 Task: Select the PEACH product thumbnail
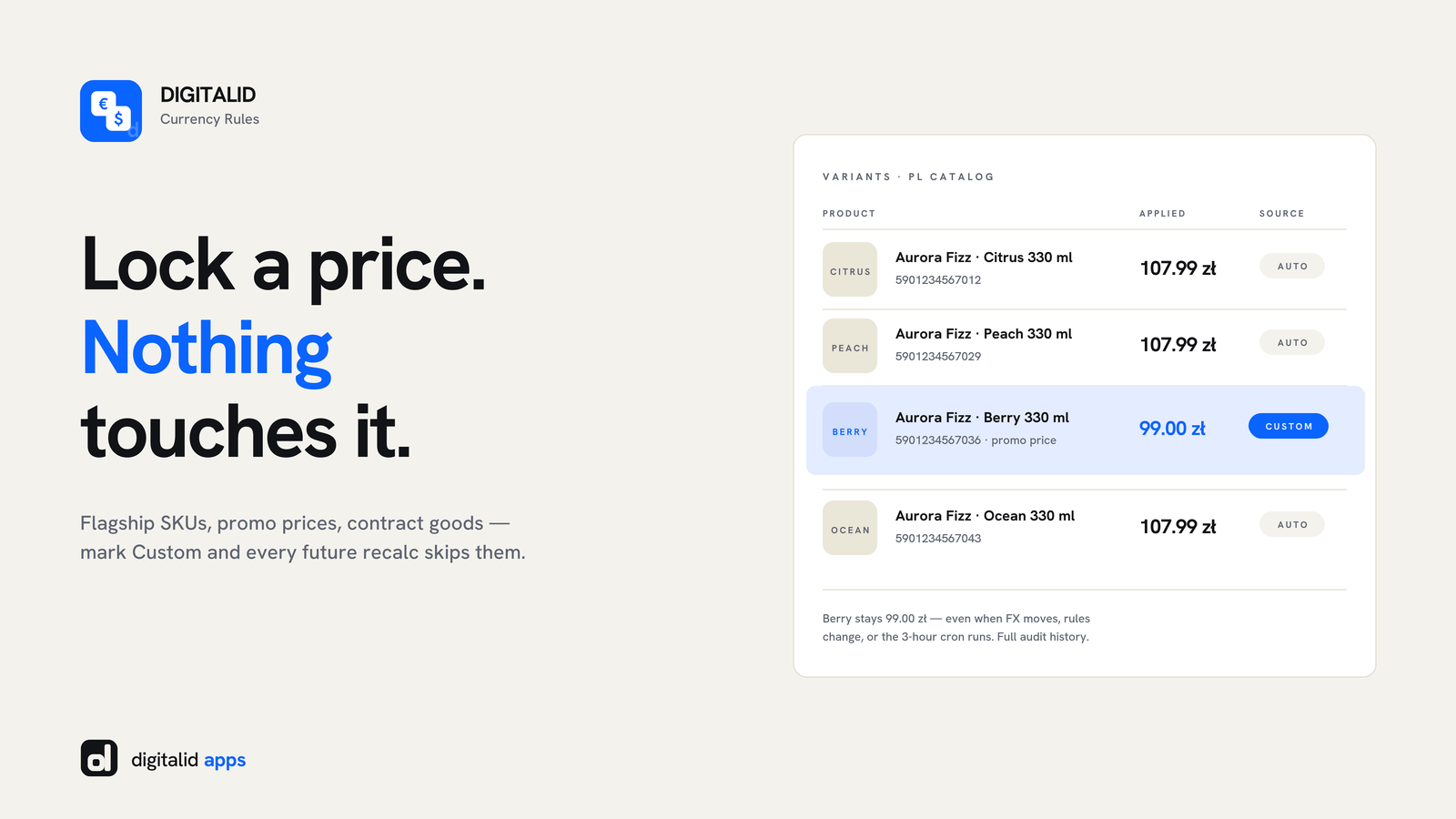pyautogui.click(x=850, y=346)
